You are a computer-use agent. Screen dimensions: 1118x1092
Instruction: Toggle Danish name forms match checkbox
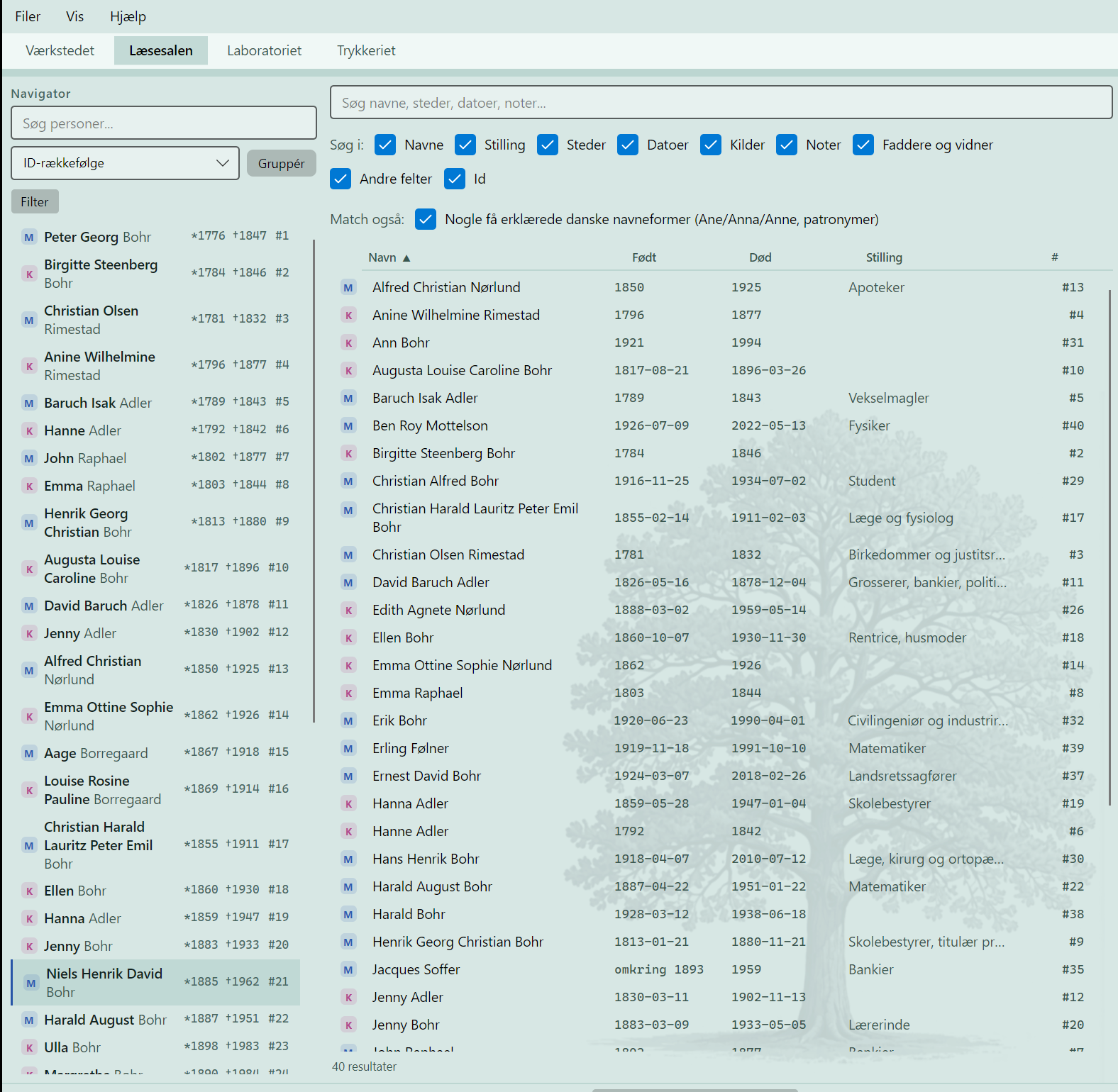pyautogui.click(x=426, y=219)
